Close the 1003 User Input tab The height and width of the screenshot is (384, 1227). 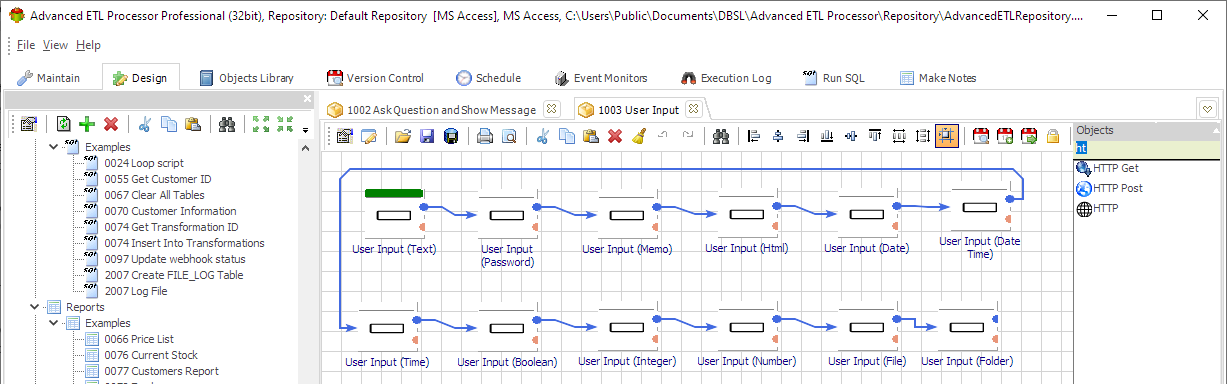(694, 109)
